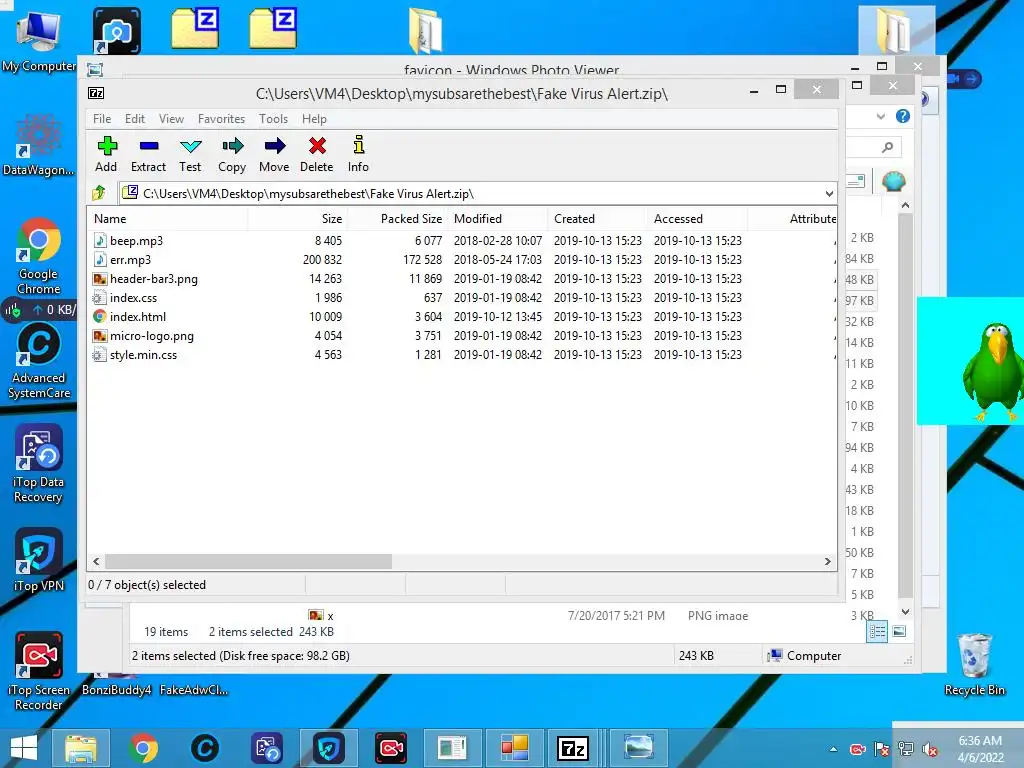The height and width of the screenshot is (768, 1024).
Task: Open Google Chrome desktop shortcut
Action: 39,257
